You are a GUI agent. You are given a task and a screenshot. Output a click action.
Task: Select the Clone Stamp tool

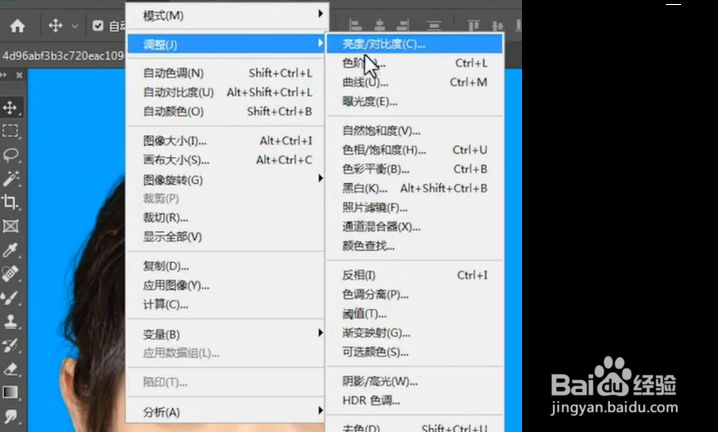[11, 321]
